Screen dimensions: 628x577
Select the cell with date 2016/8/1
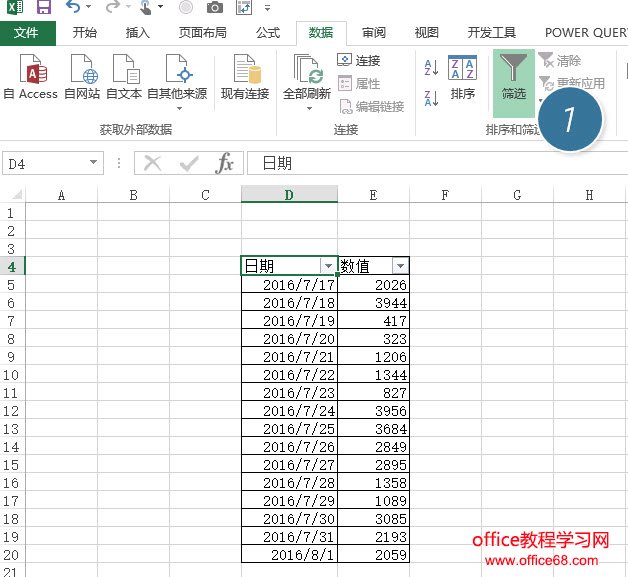tap(289, 555)
